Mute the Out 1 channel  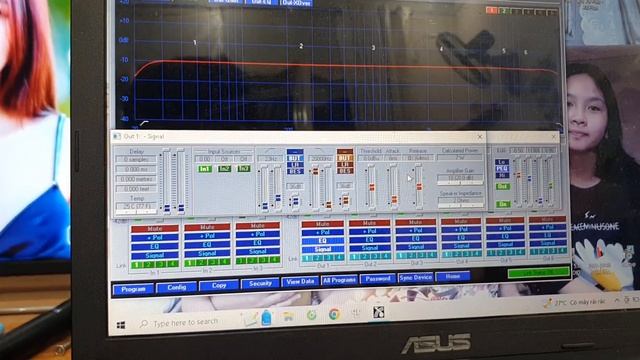point(322,224)
